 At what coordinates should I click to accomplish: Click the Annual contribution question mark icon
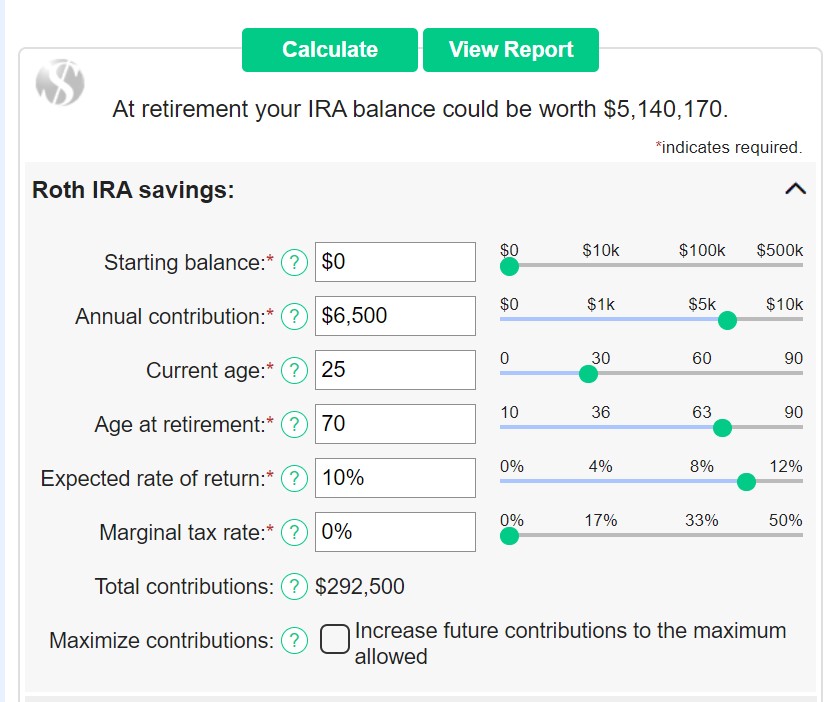[x=293, y=316]
